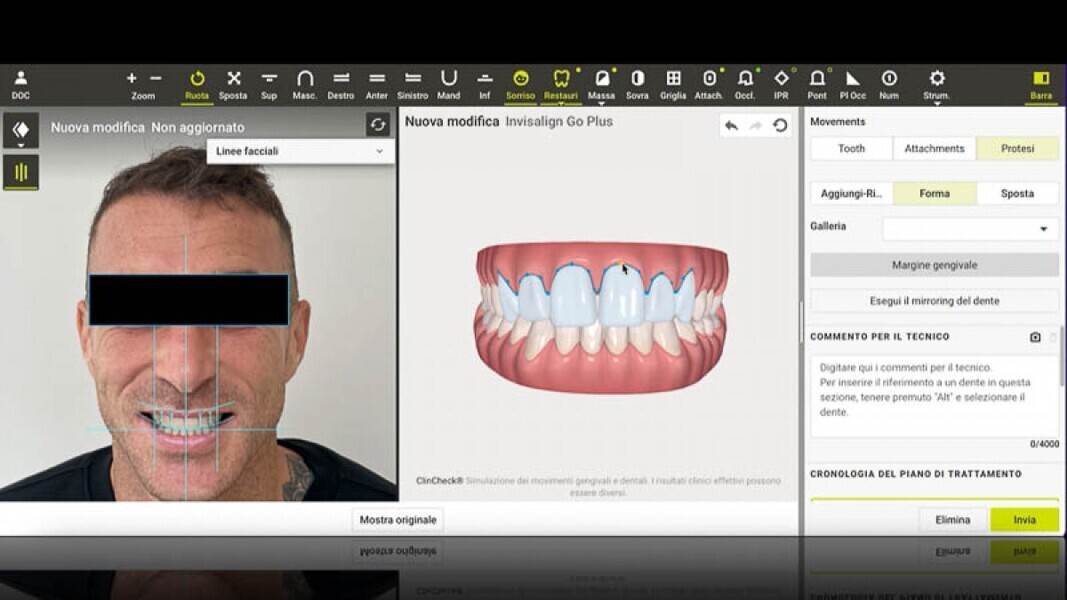Expand the Linee facciali dropdown
The height and width of the screenshot is (600, 1067).
(x=300, y=151)
